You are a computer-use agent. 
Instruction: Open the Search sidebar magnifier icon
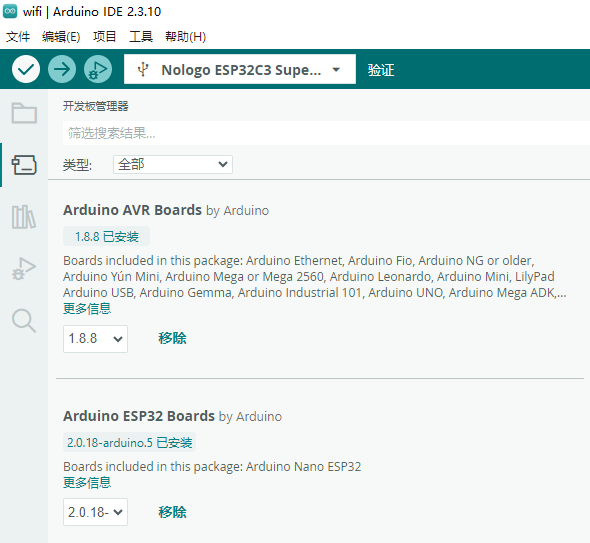point(24,321)
